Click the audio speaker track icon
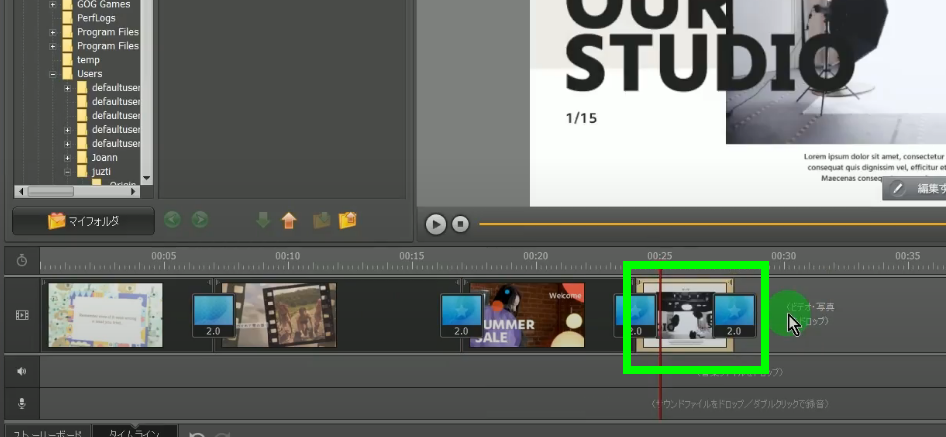 (22, 372)
